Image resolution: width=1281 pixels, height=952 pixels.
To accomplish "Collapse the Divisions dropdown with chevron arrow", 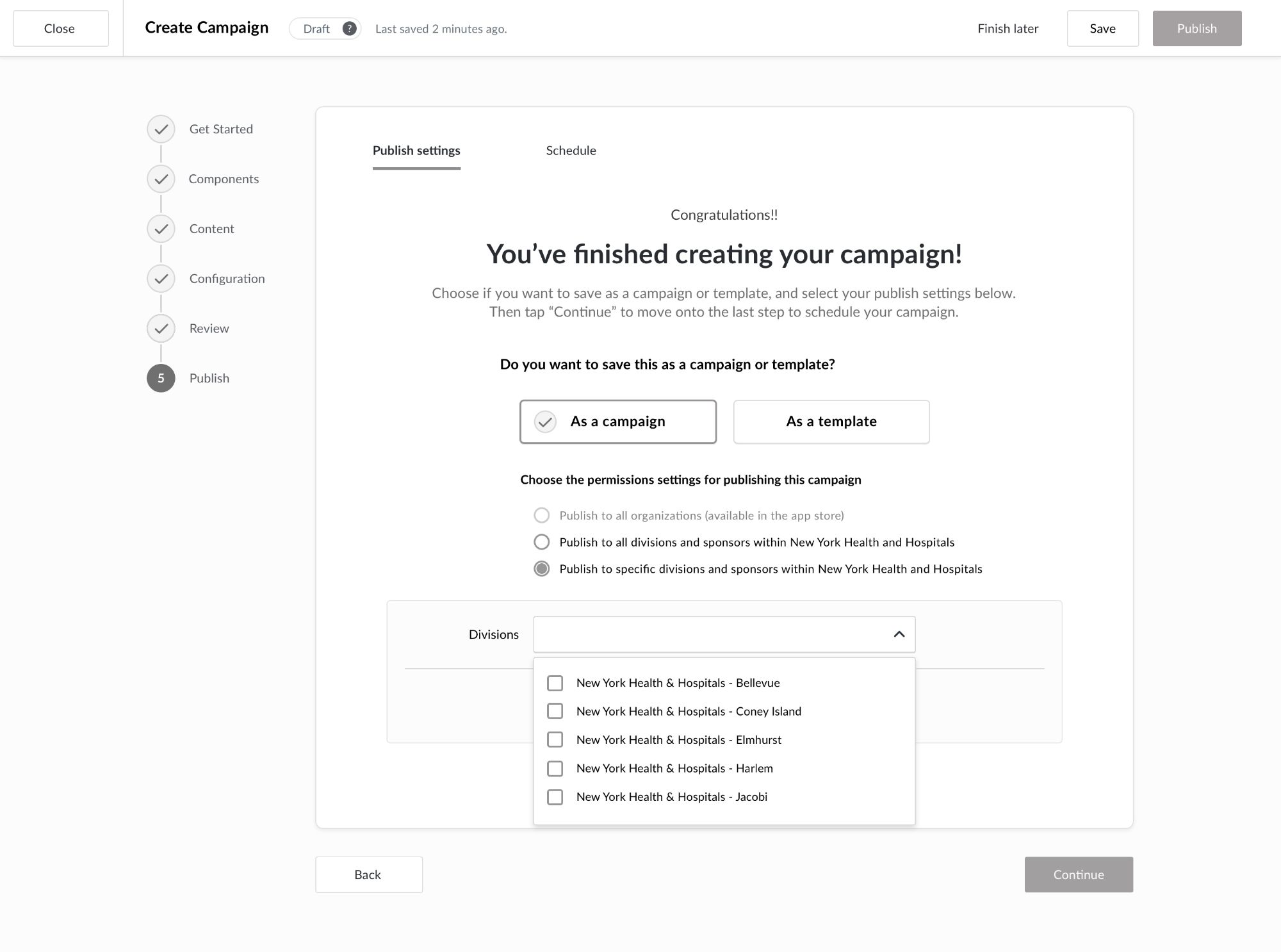I will tap(899, 634).
